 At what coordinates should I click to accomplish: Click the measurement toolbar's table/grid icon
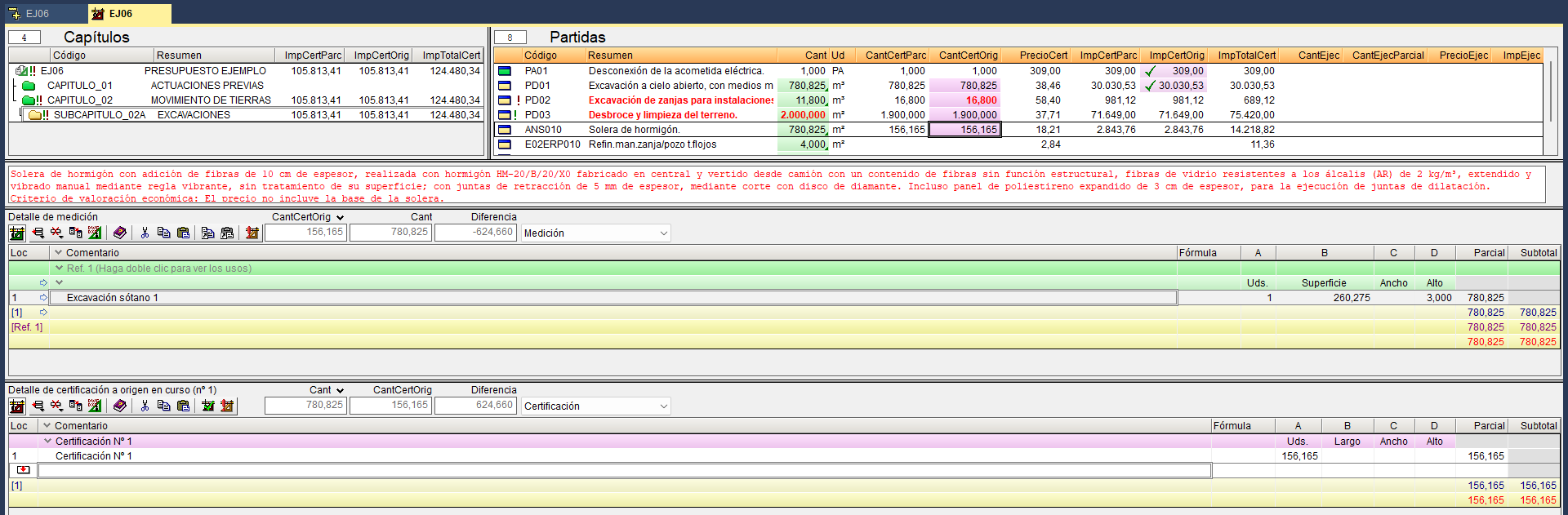click(16, 233)
